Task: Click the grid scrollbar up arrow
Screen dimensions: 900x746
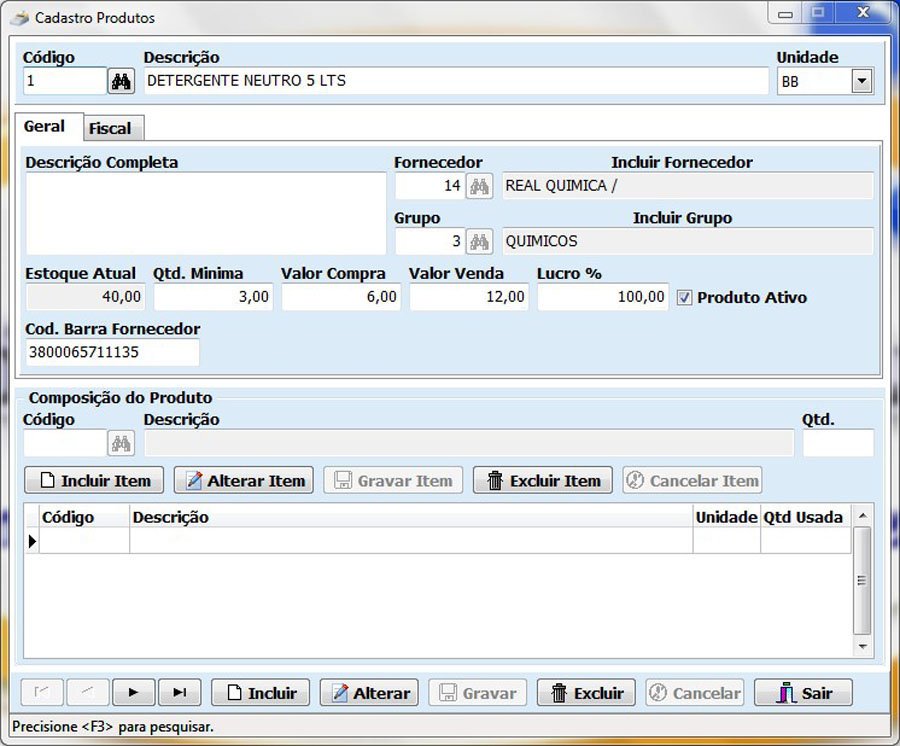Action: point(862,516)
